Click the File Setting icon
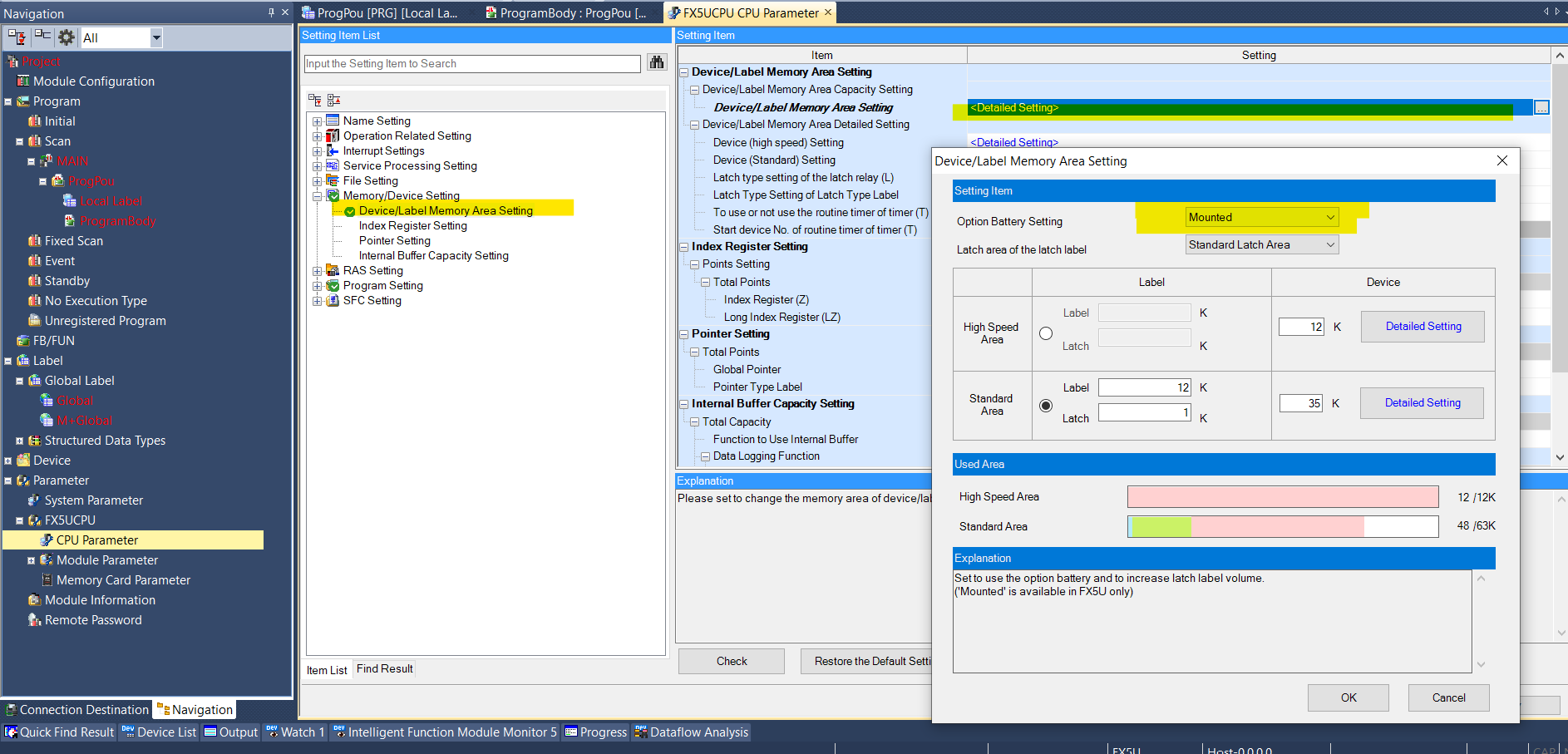This screenshot has width=1568, height=754. pyautogui.click(x=333, y=180)
